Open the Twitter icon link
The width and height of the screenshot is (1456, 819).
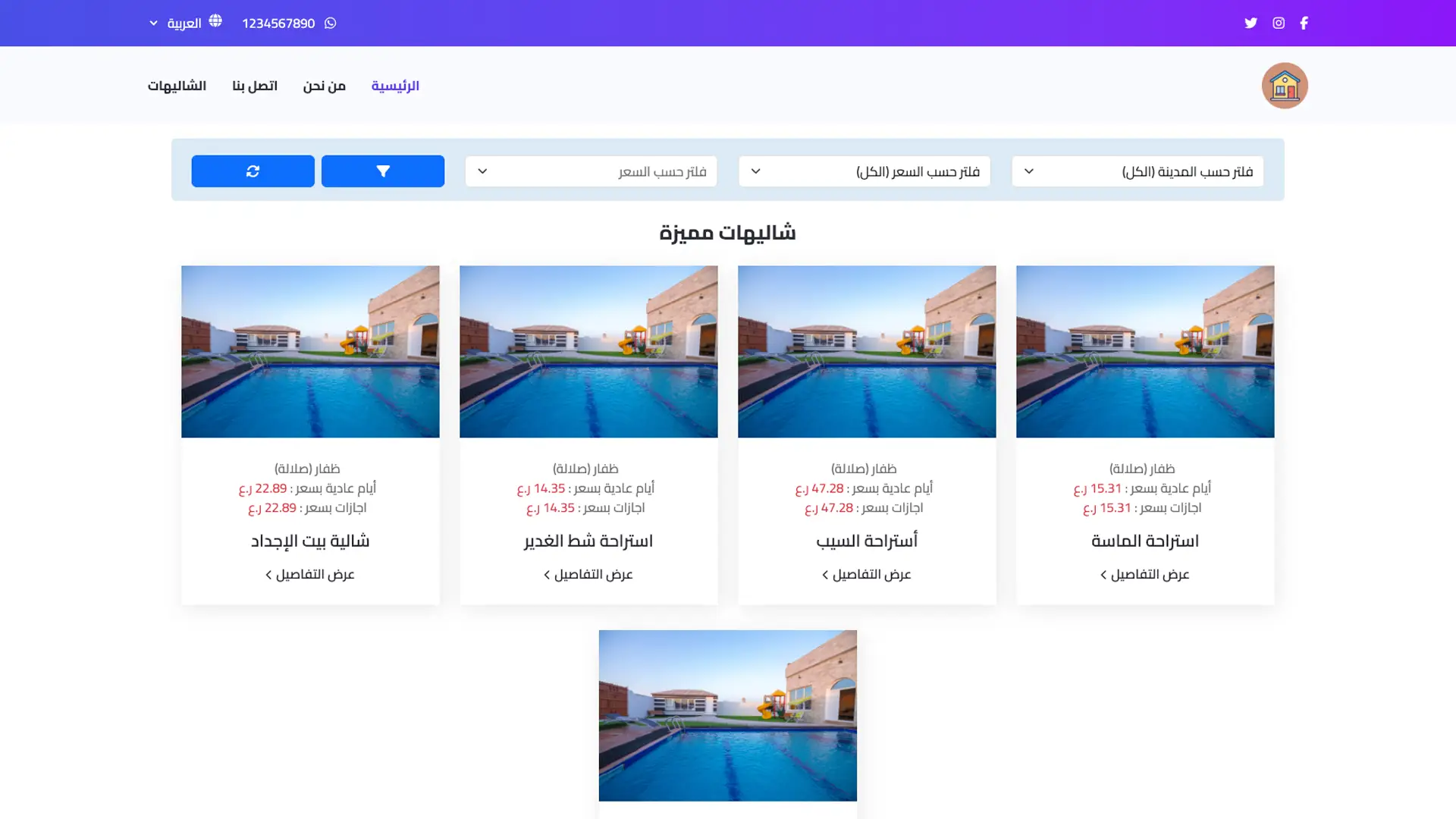click(x=1250, y=23)
